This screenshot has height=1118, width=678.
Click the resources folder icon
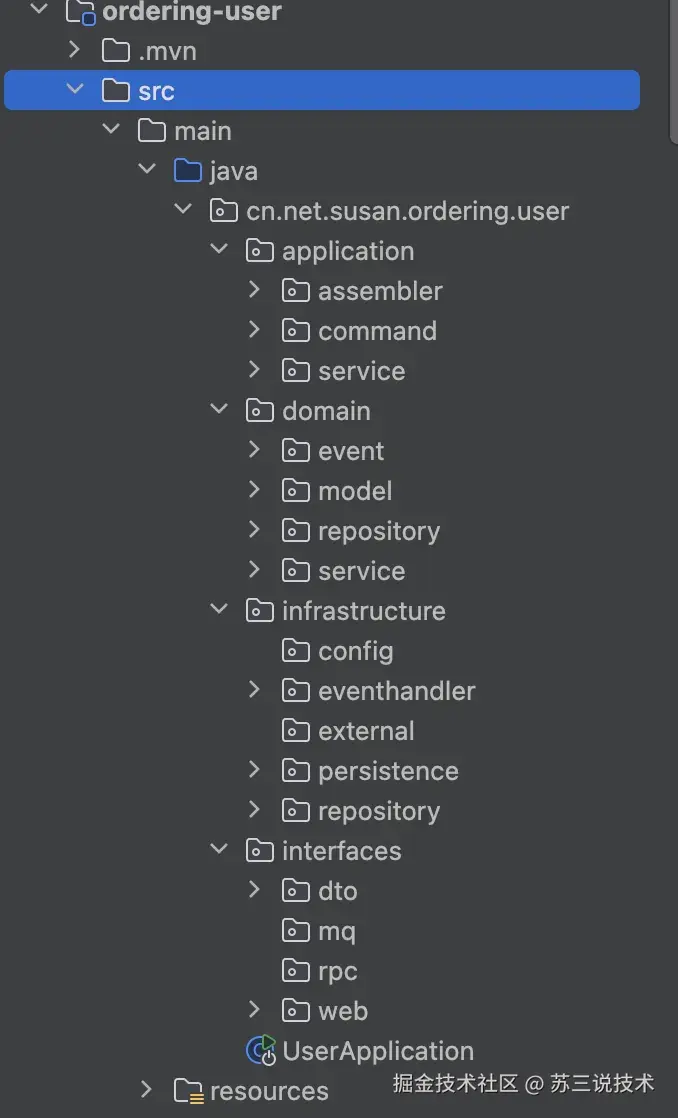pyautogui.click(x=188, y=1091)
